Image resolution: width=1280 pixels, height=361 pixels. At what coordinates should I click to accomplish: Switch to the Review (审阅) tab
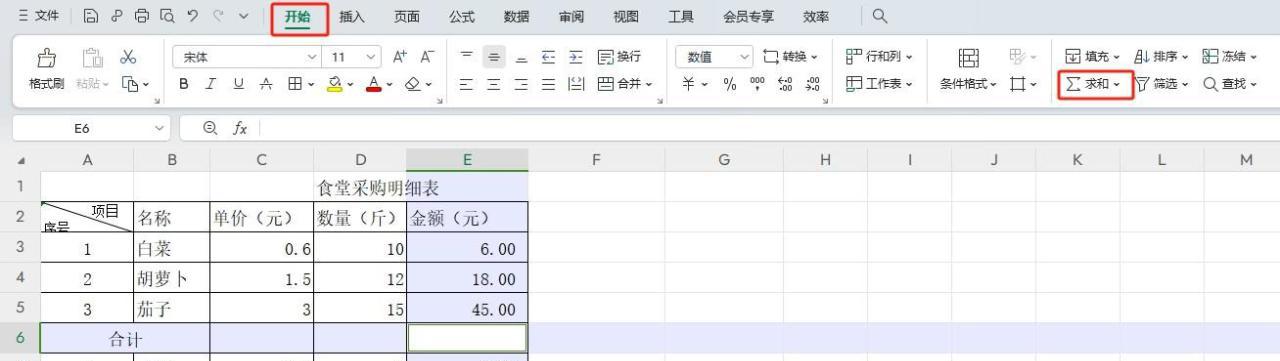(x=571, y=17)
